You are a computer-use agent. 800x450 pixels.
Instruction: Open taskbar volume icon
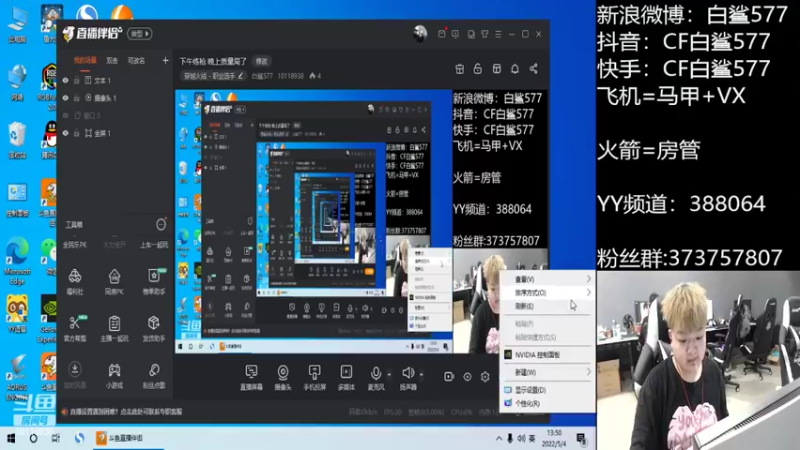click(521, 438)
